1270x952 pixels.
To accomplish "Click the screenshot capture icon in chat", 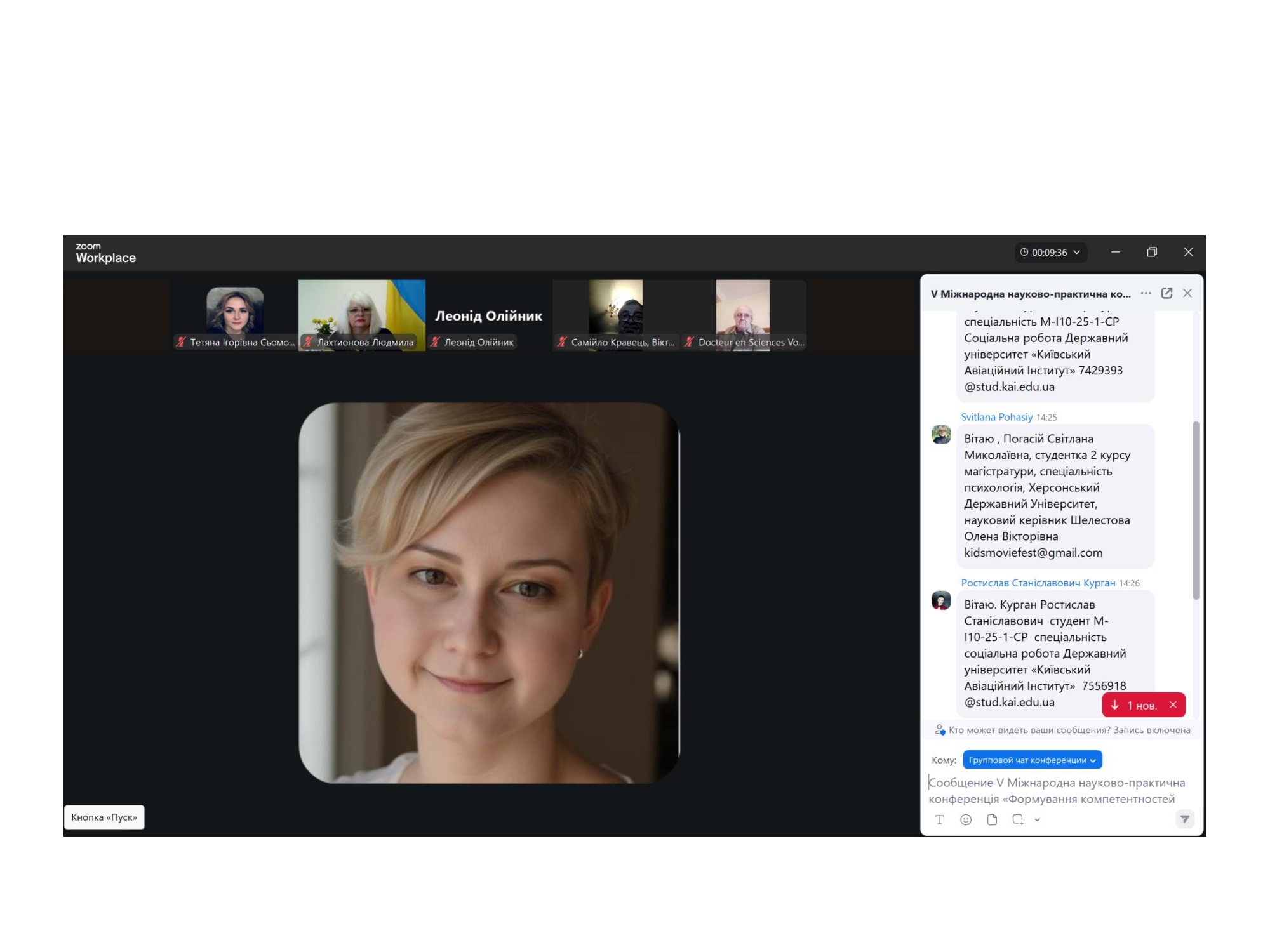I will (x=1018, y=819).
